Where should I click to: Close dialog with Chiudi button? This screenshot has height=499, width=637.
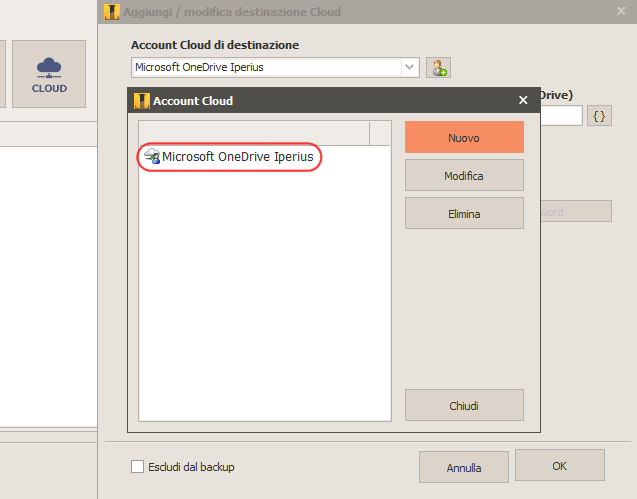pyautogui.click(x=464, y=405)
